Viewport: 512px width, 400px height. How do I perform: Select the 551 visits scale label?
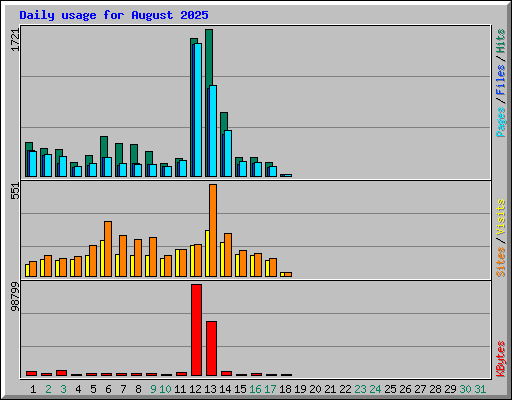15,191
